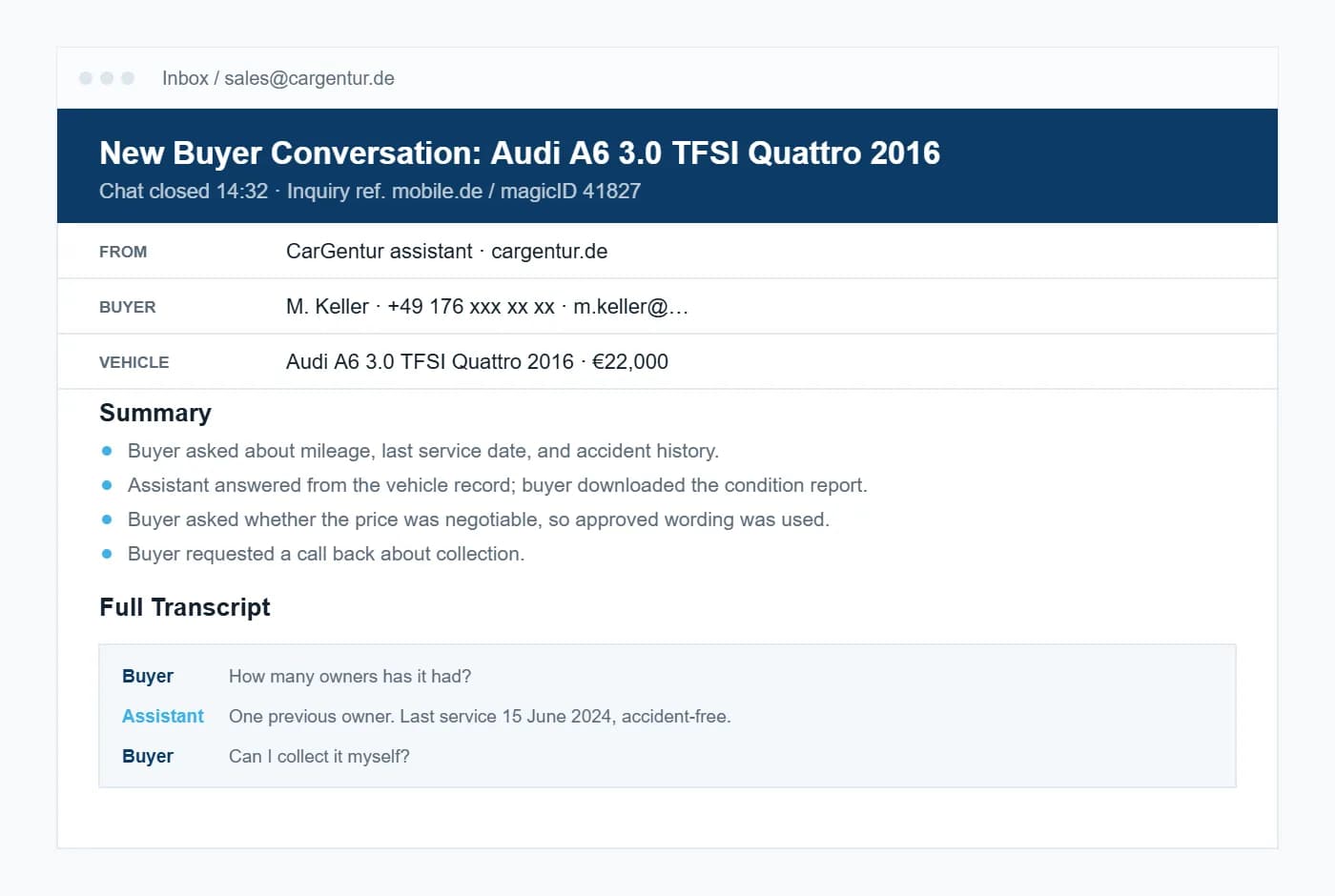Select the New Buyer Conversation heading
Image resolution: width=1335 pixels, height=896 pixels.
click(x=520, y=153)
